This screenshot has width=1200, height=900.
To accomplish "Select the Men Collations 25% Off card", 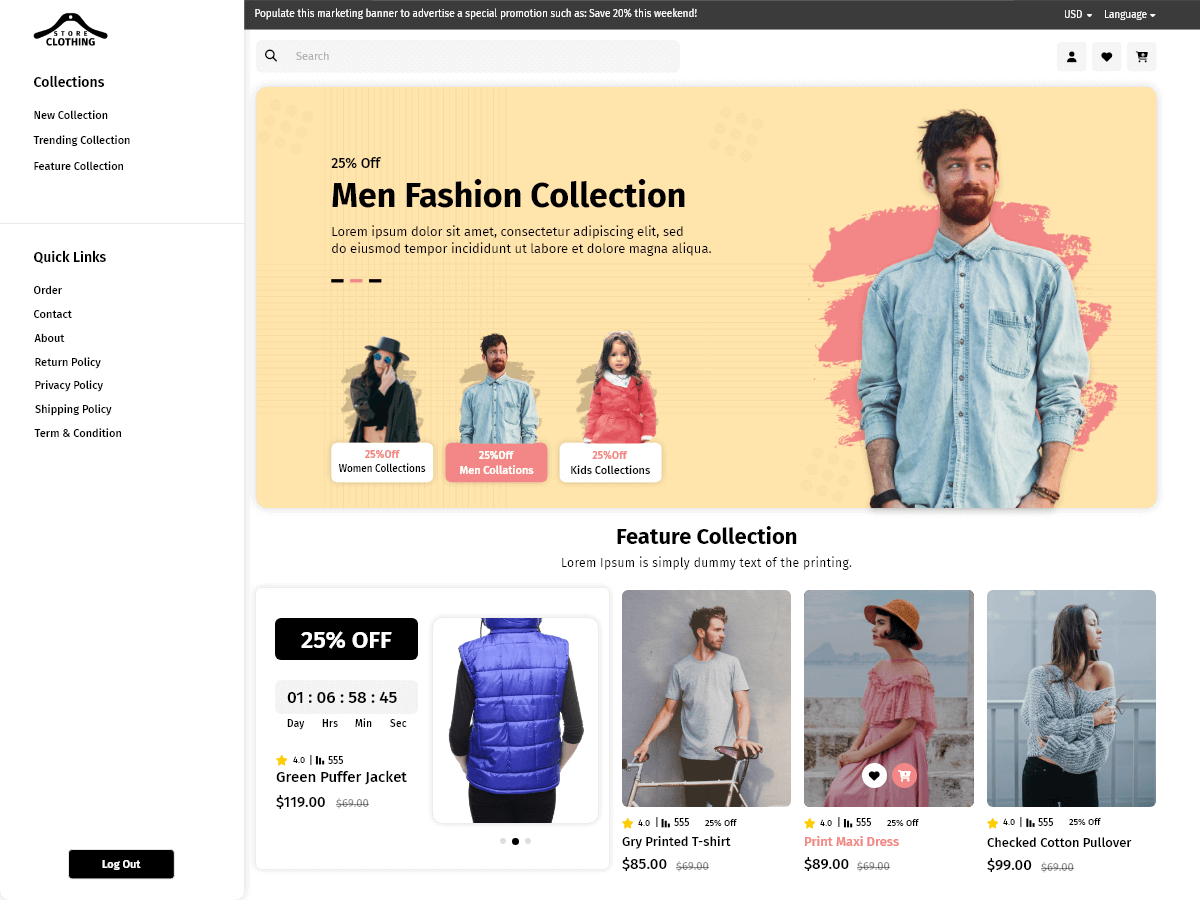I will click(x=496, y=462).
